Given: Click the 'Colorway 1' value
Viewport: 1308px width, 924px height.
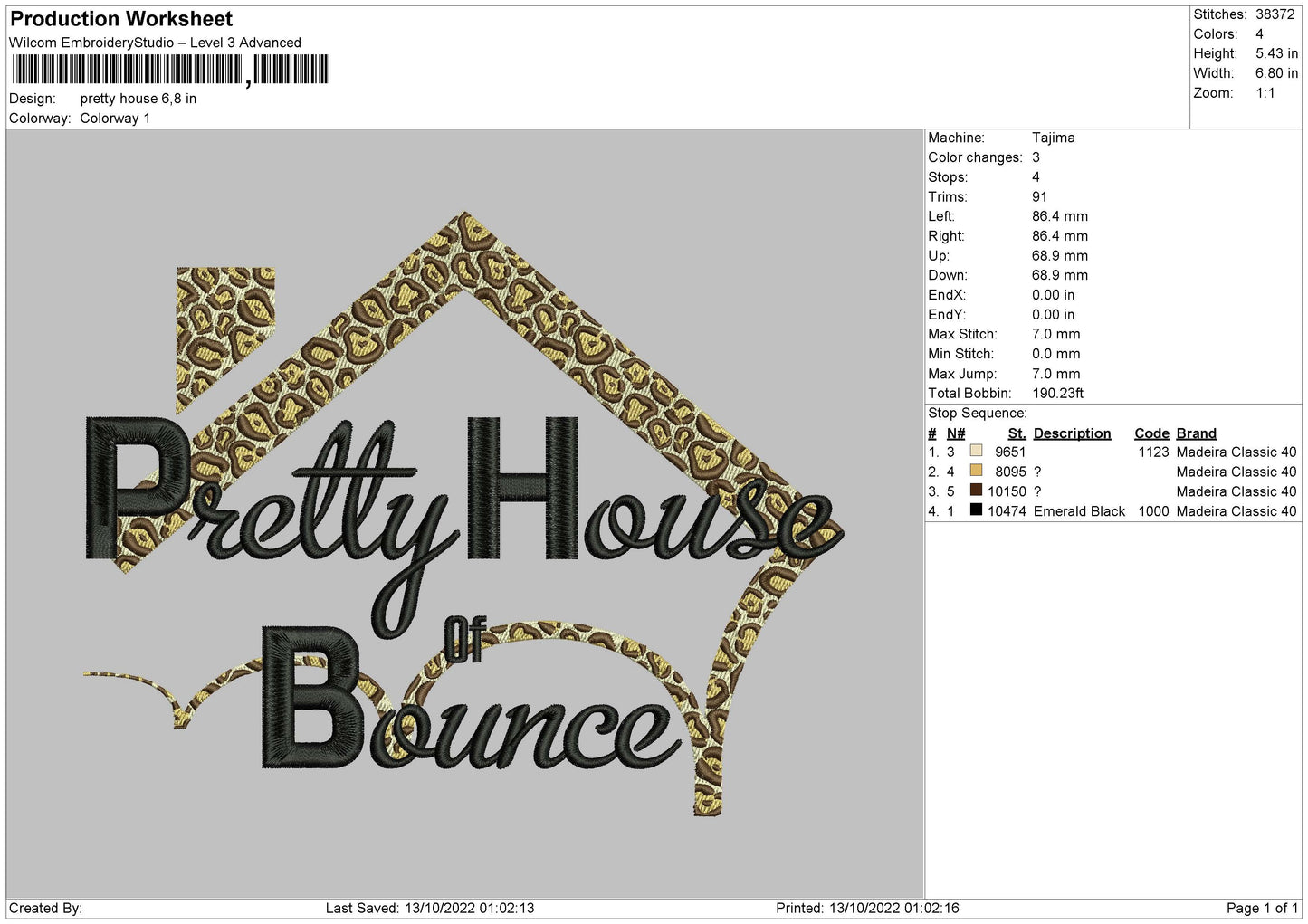Looking at the screenshot, I should 115,119.
